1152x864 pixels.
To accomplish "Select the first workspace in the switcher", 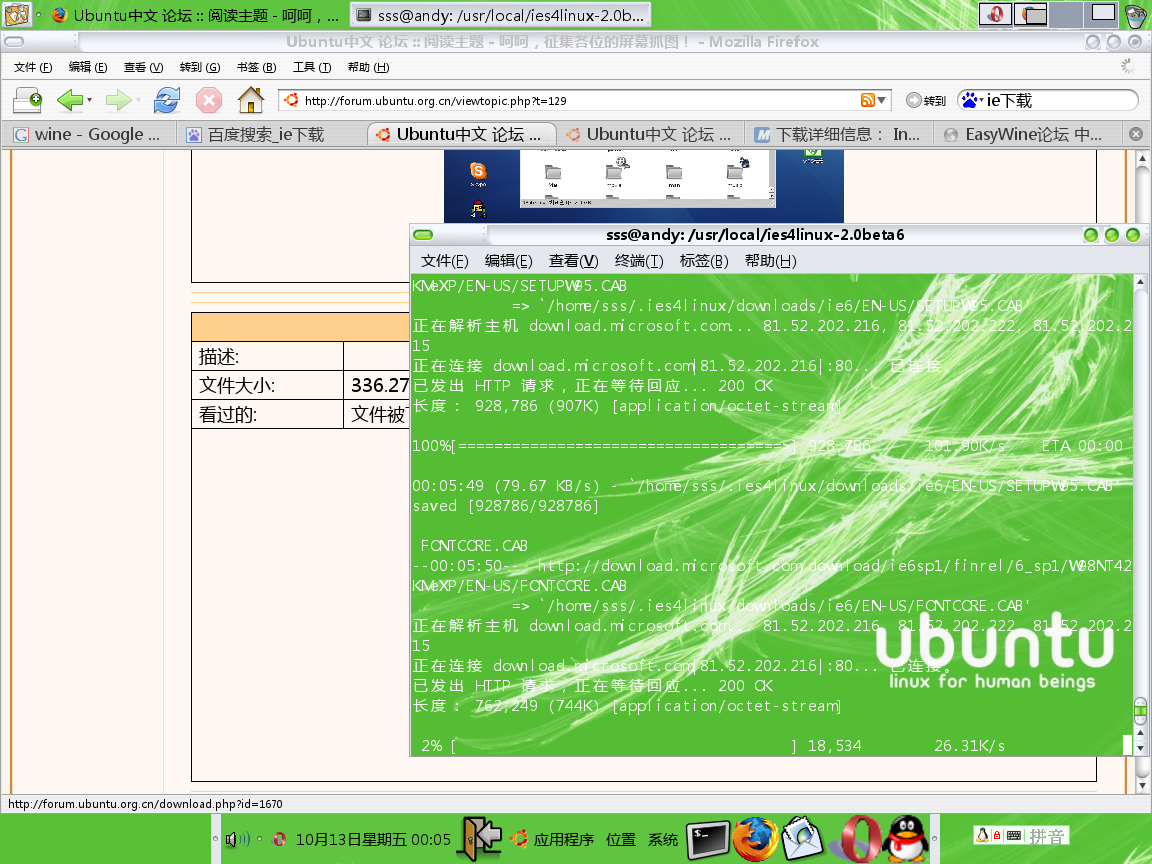I will click(x=996, y=14).
